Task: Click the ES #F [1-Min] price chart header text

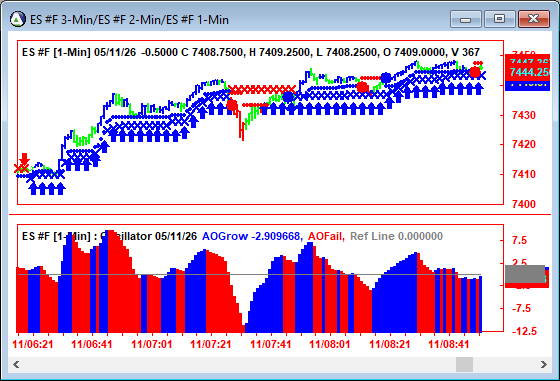Action: [250, 52]
